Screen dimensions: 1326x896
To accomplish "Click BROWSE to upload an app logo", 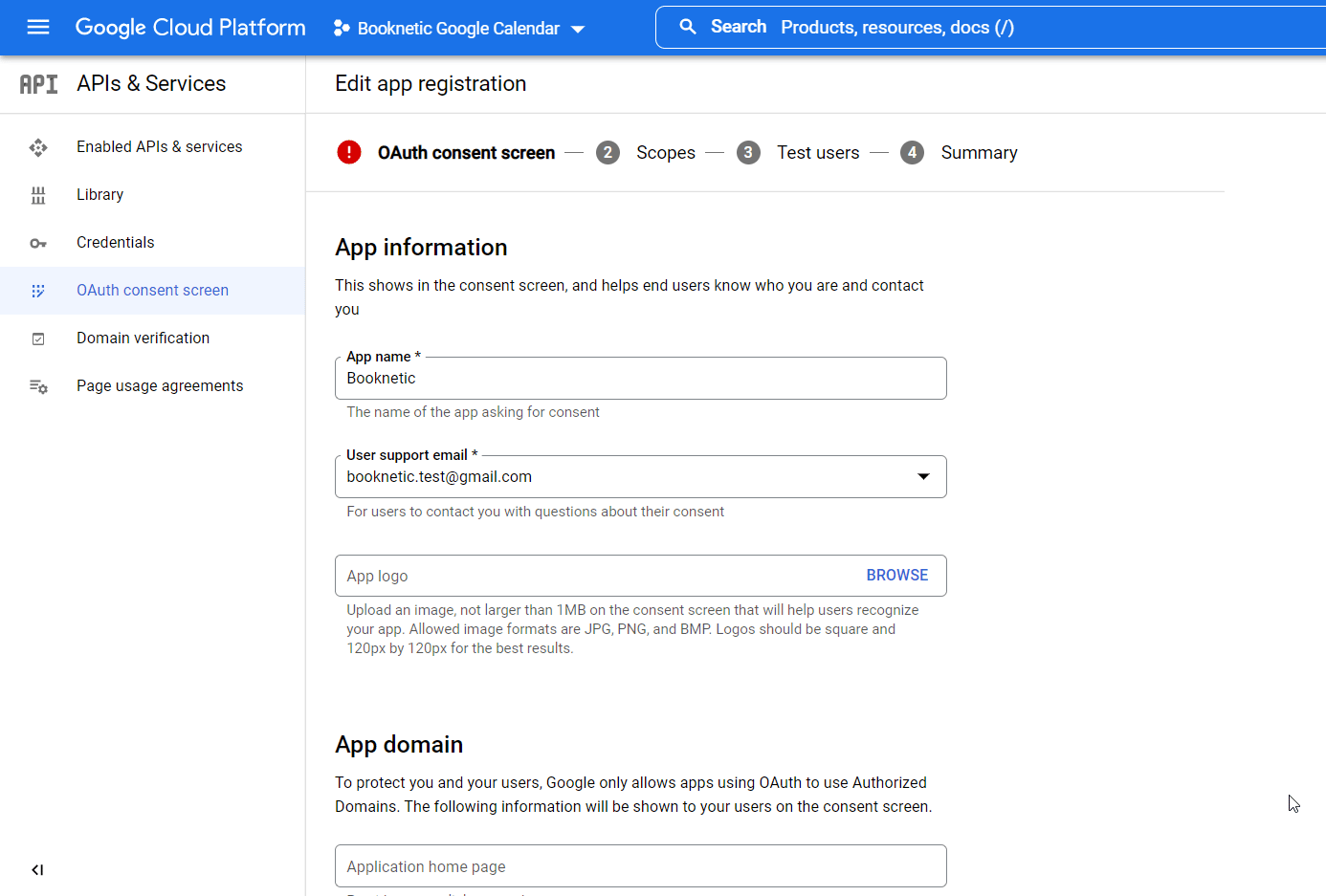I will [x=896, y=575].
